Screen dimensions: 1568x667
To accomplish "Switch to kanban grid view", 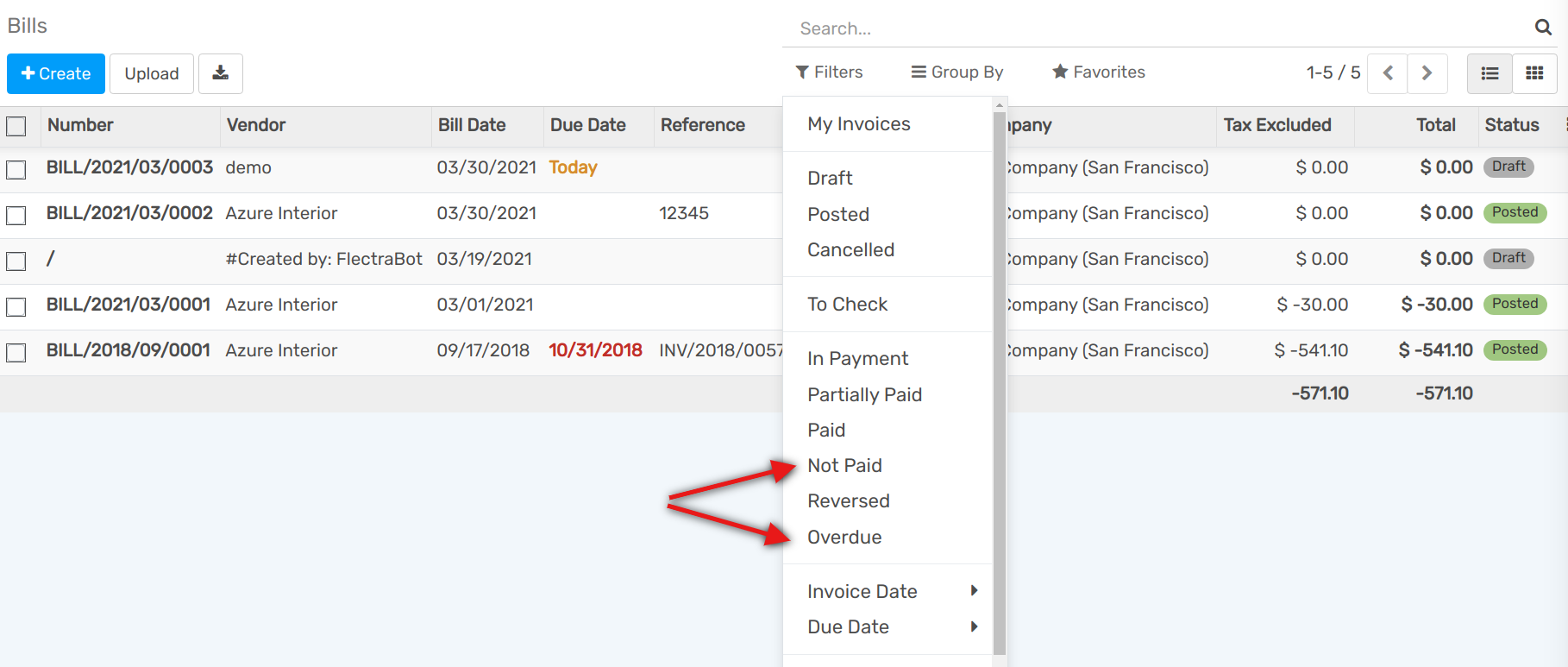I will point(1534,73).
